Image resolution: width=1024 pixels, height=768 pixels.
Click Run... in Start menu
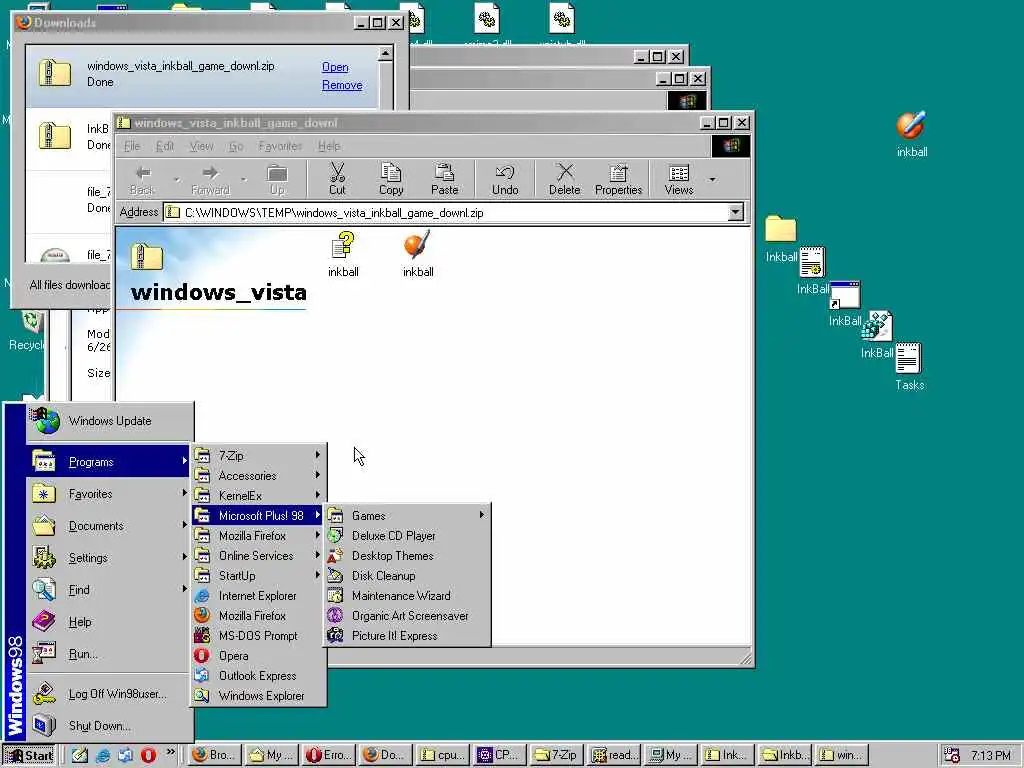tap(110, 654)
